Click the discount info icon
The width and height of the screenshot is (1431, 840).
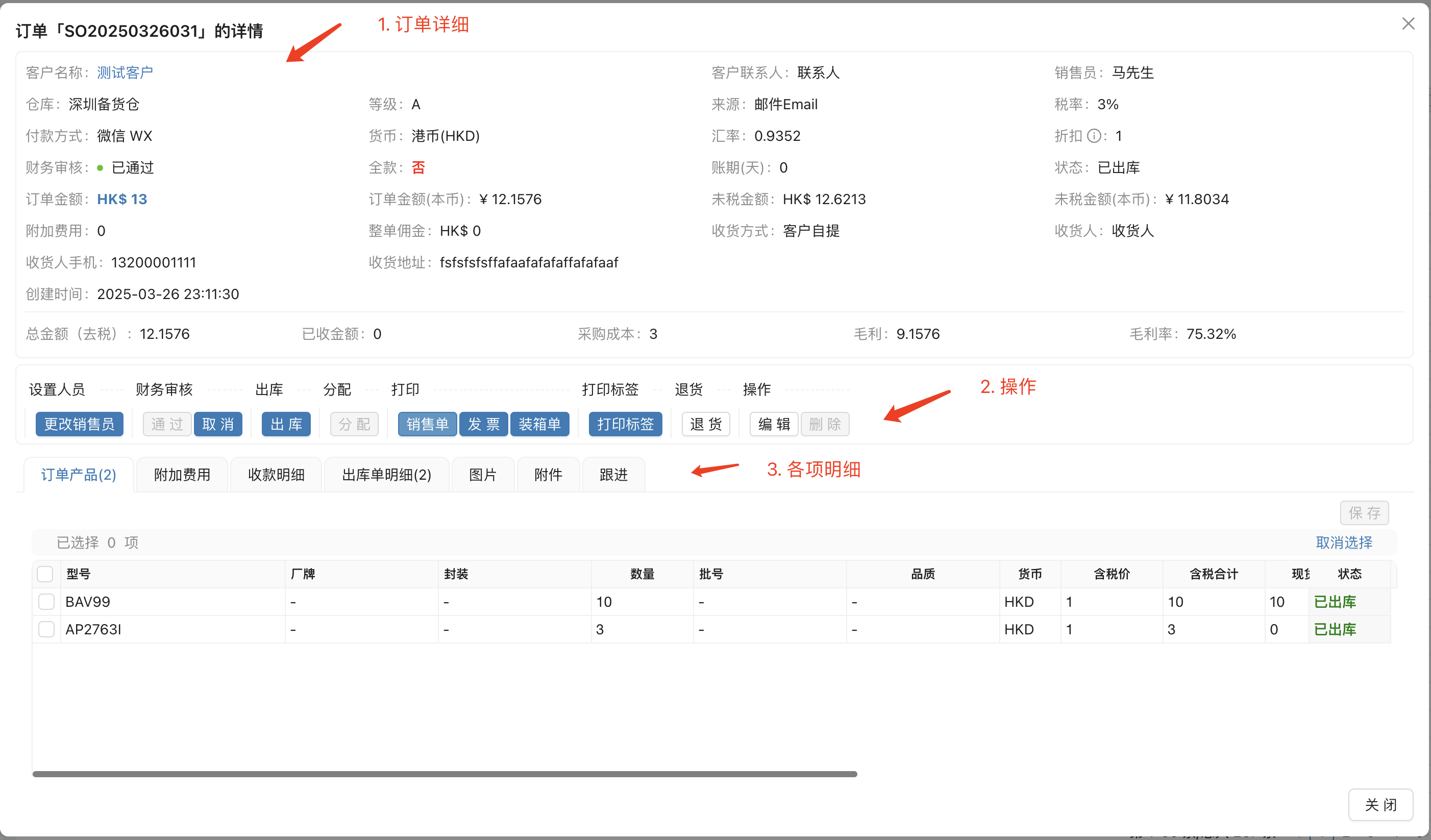pyautogui.click(x=1093, y=136)
